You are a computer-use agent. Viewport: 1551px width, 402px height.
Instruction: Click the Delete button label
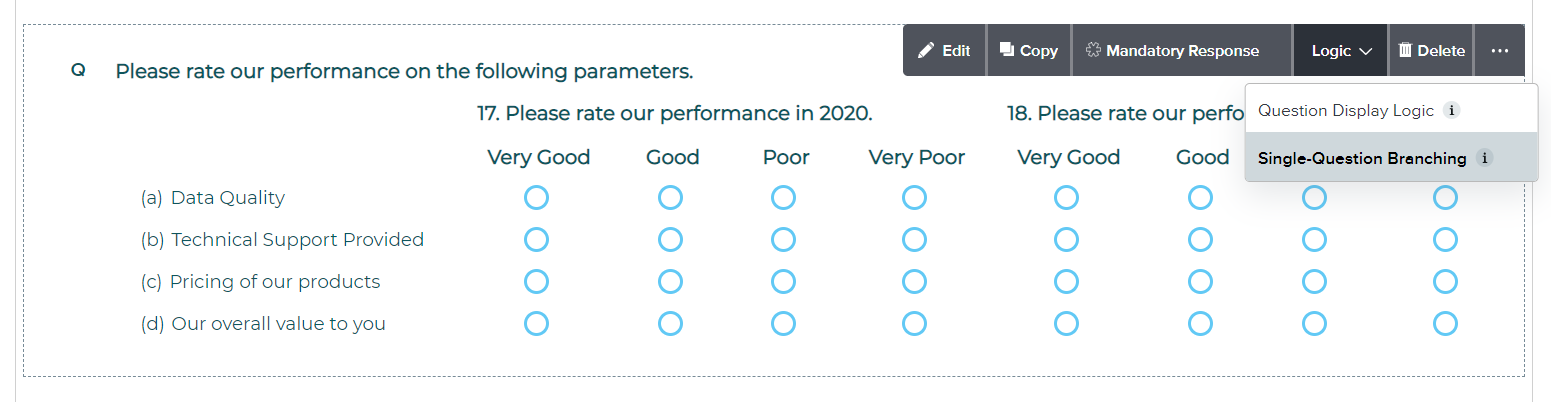click(x=1441, y=51)
